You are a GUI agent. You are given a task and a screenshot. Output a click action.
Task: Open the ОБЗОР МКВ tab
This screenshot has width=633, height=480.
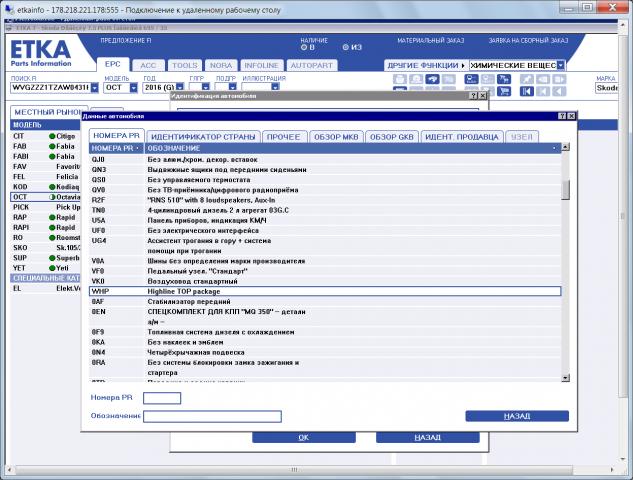tap(336, 137)
